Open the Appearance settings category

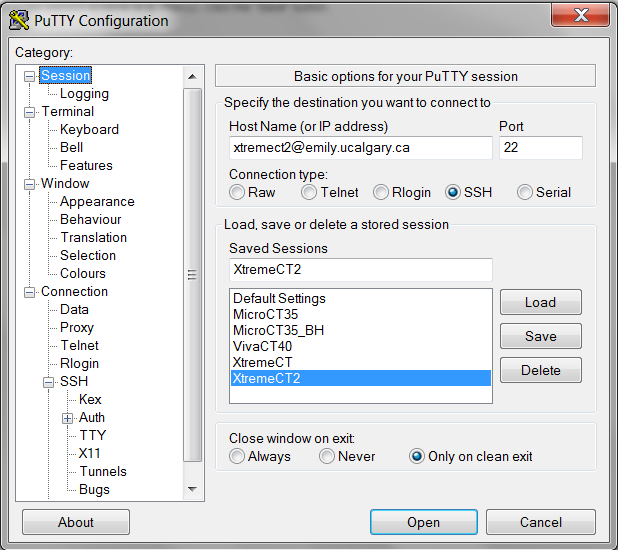pos(97,201)
